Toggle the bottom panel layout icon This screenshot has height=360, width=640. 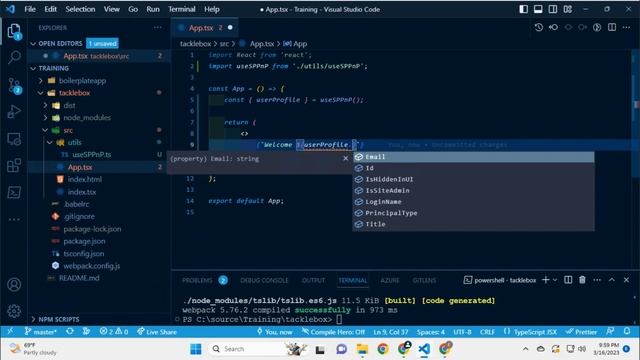[538, 9]
